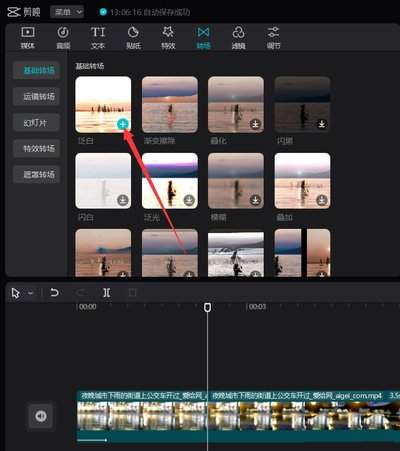This screenshot has height=451, width=400.
Task: Download the dark flash transition in the top row
Action: coord(322,124)
